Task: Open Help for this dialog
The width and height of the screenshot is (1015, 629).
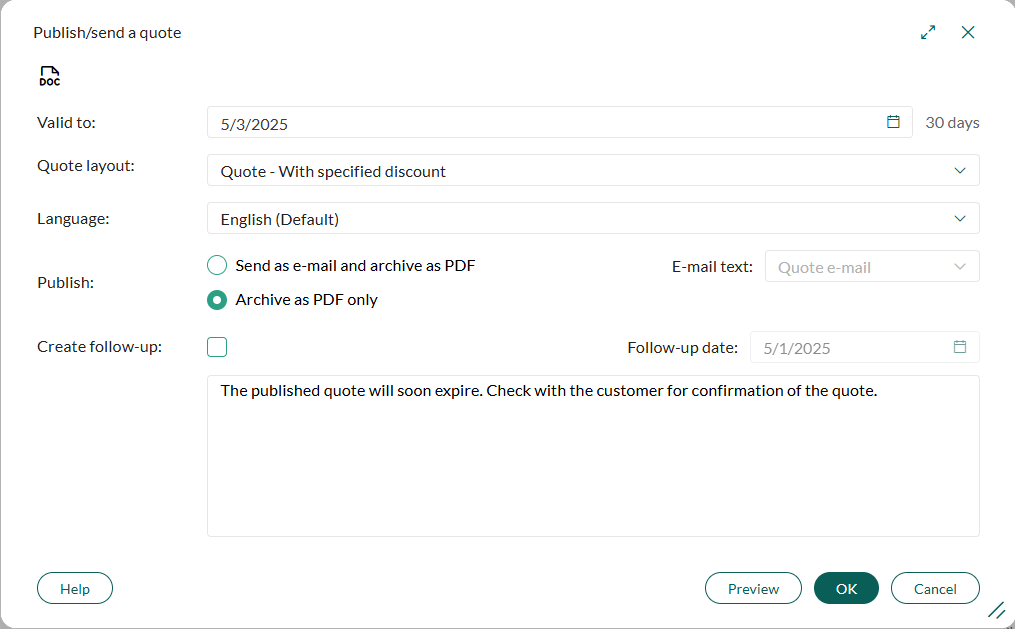Action: [x=75, y=588]
